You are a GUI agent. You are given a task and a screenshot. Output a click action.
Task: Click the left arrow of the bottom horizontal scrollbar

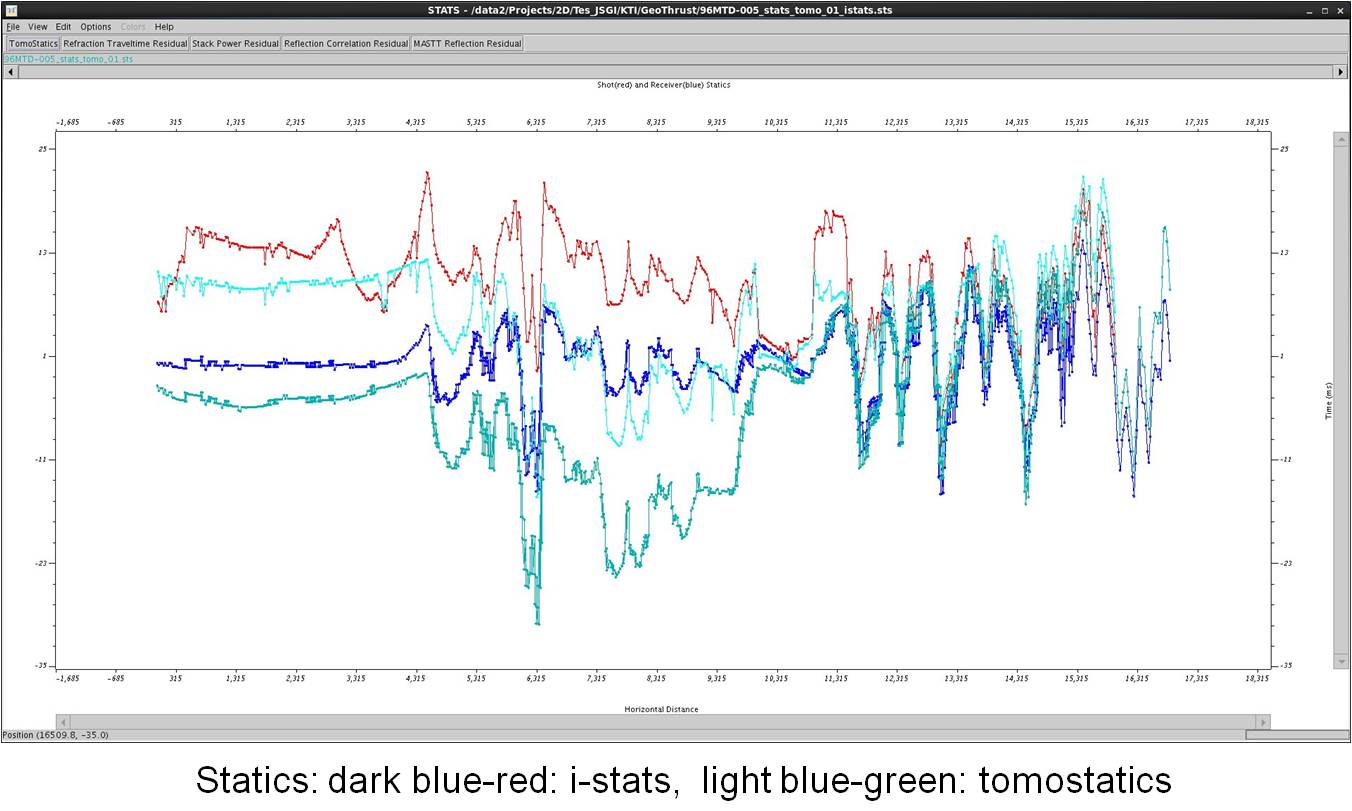tap(64, 722)
